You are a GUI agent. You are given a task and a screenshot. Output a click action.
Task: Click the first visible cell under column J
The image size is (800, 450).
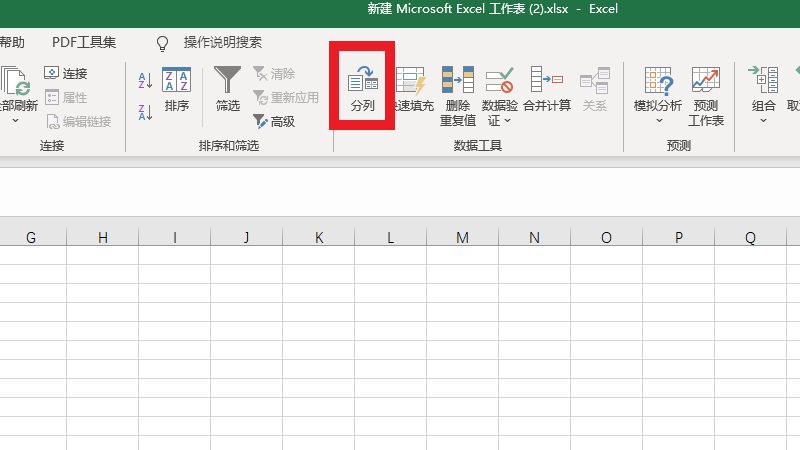[x=246, y=256]
